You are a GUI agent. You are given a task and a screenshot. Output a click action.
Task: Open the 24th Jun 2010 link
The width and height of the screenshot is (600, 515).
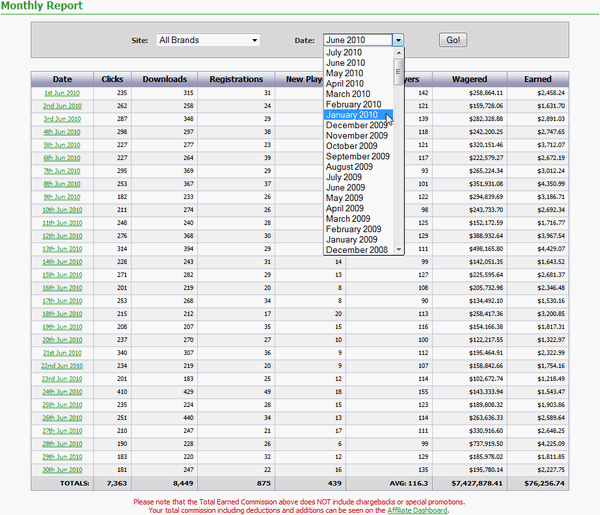62,392
